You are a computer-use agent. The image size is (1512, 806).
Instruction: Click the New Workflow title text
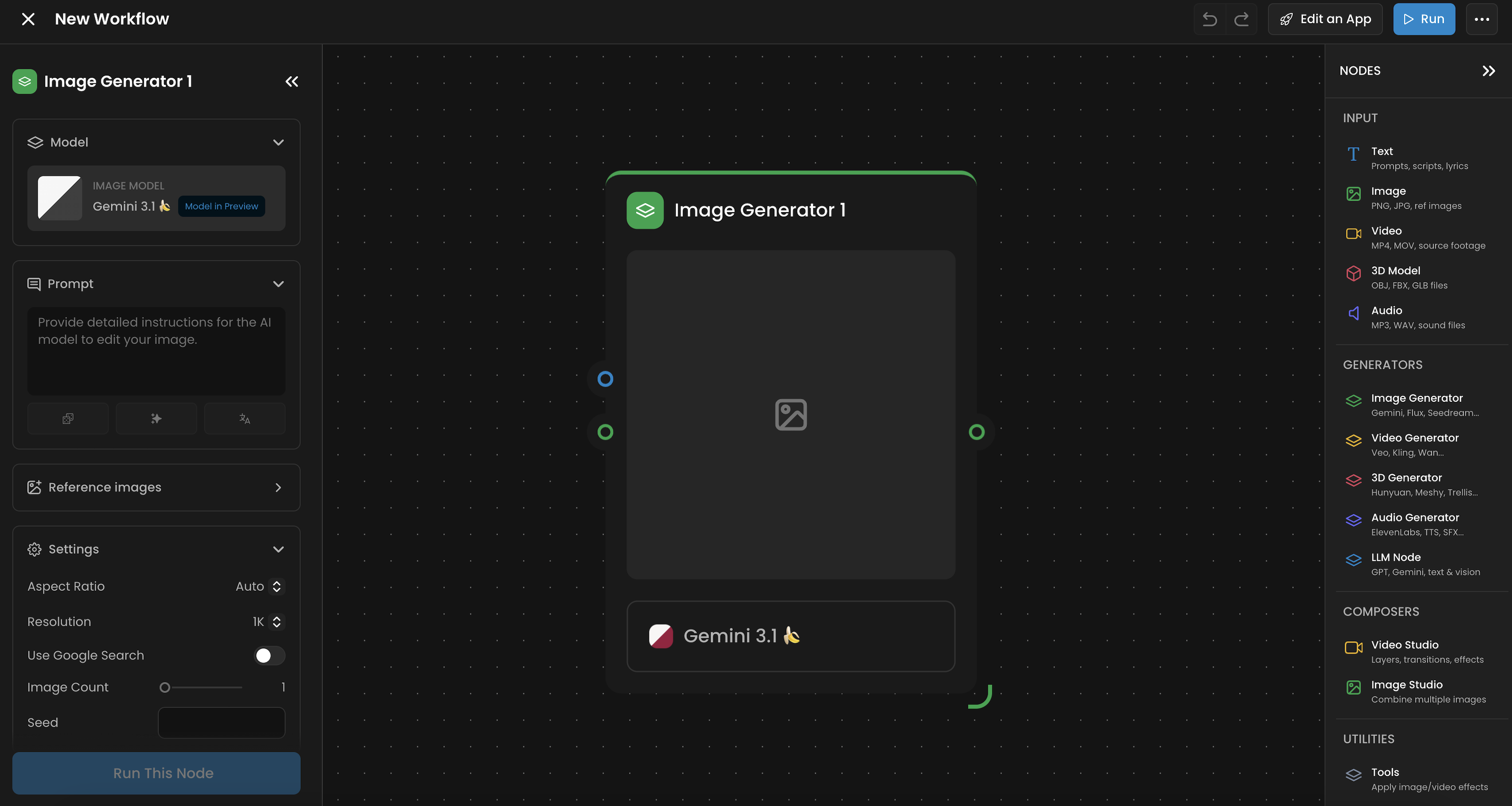tap(112, 20)
